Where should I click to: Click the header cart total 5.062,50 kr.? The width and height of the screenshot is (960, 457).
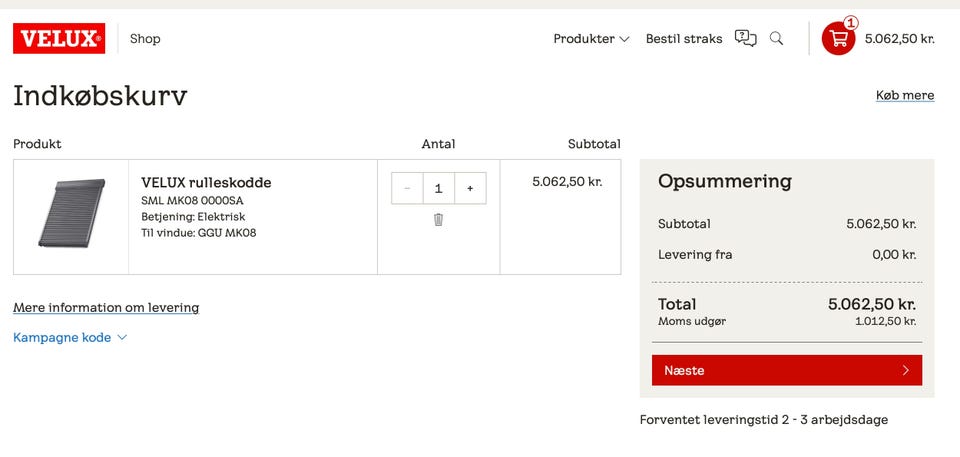point(899,39)
